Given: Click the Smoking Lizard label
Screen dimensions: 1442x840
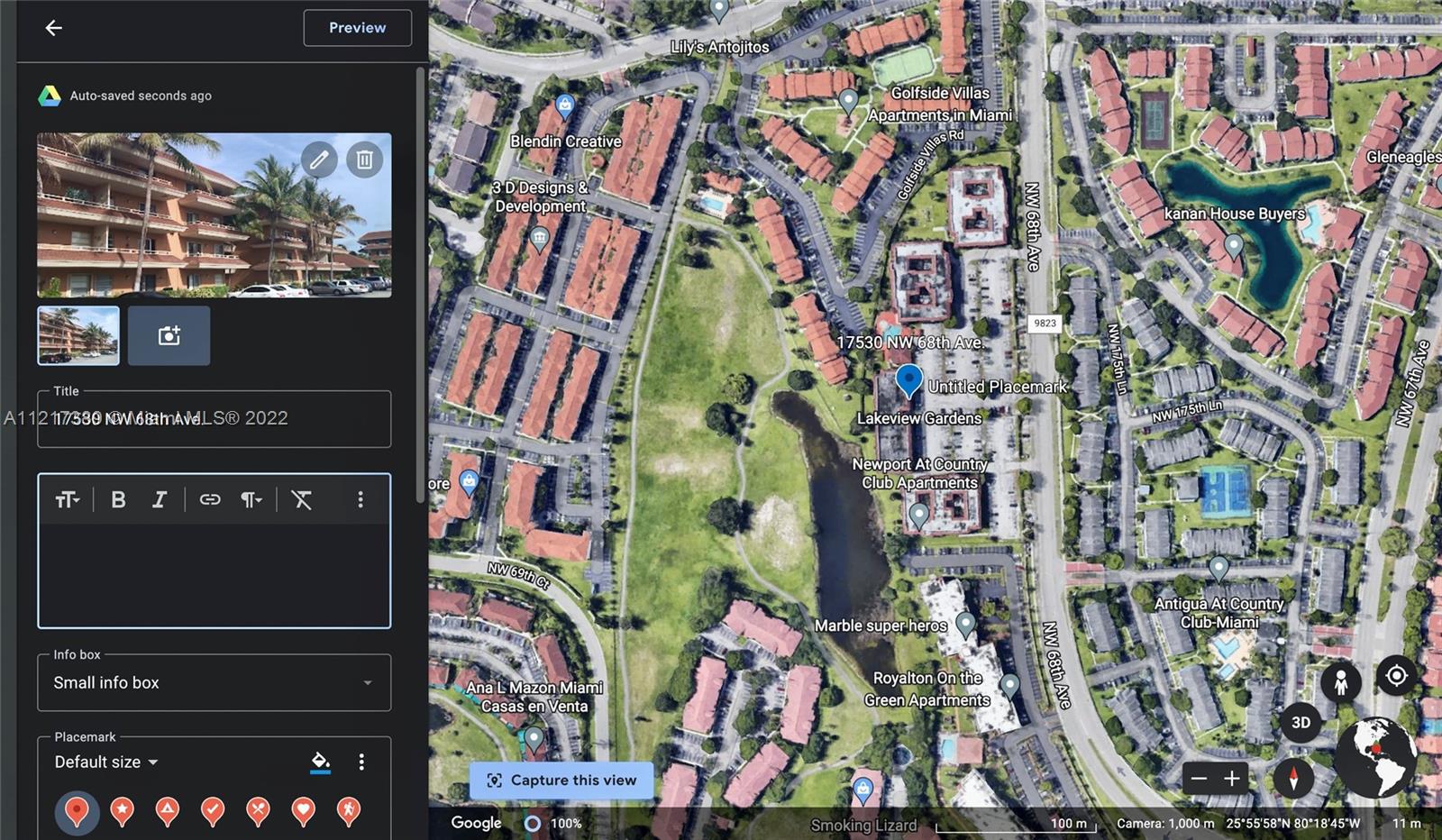Looking at the screenshot, I should (x=863, y=826).
